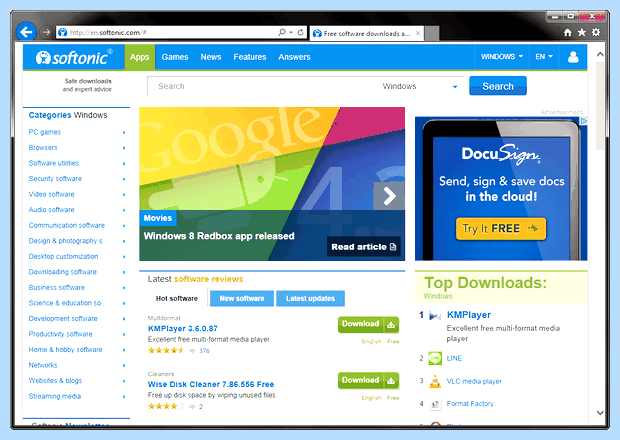The image size is (620, 440).
Task: Open the EN language dropdown
Action: pos(544,57)
